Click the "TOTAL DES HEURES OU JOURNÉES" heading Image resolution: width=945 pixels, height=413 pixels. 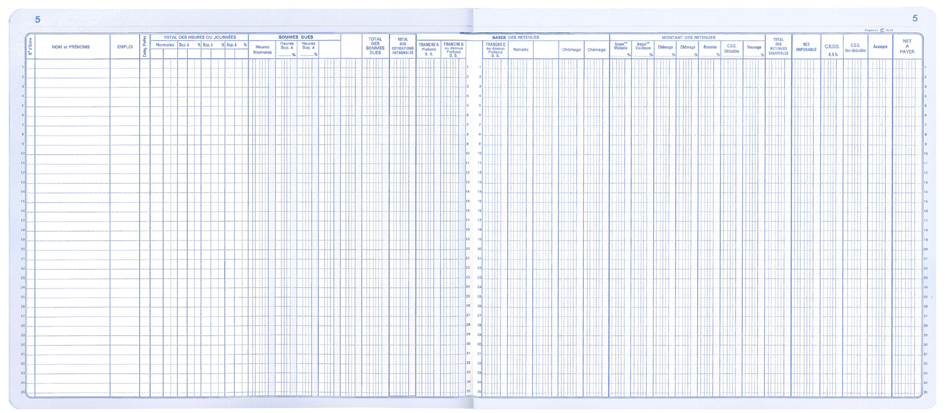point(199,37)
